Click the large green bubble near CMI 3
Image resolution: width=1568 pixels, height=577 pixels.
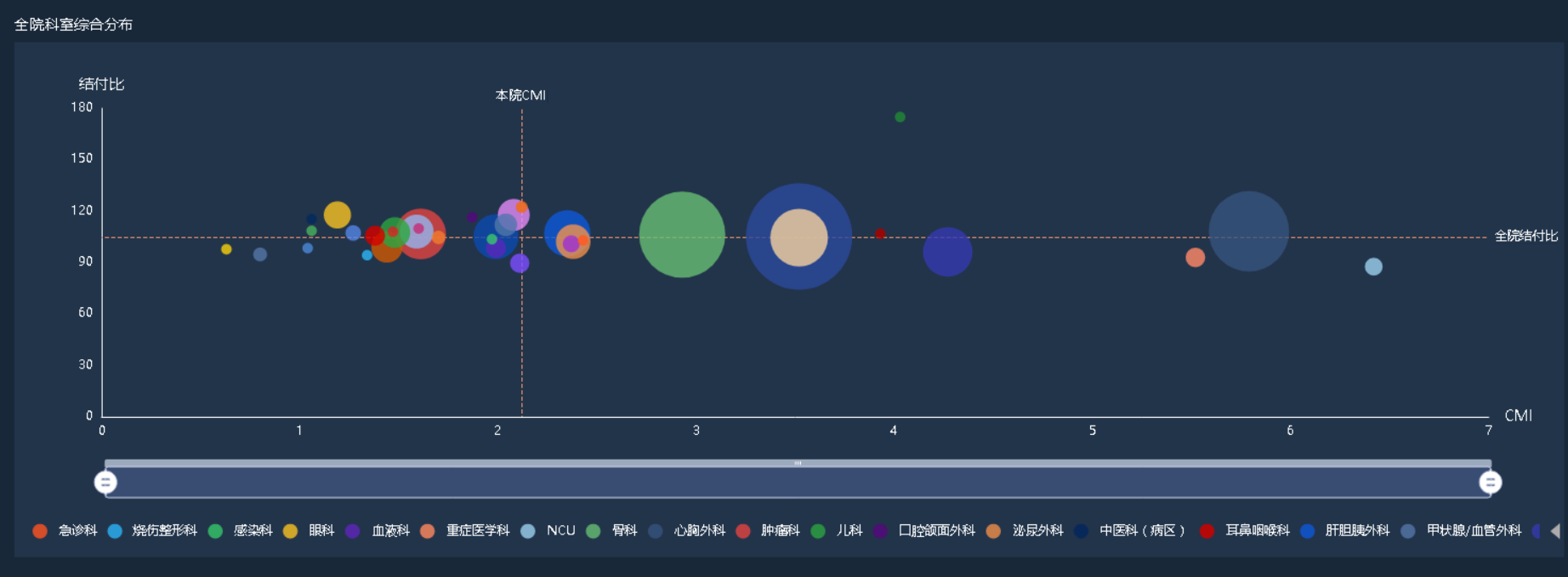[x=682, y=235]
